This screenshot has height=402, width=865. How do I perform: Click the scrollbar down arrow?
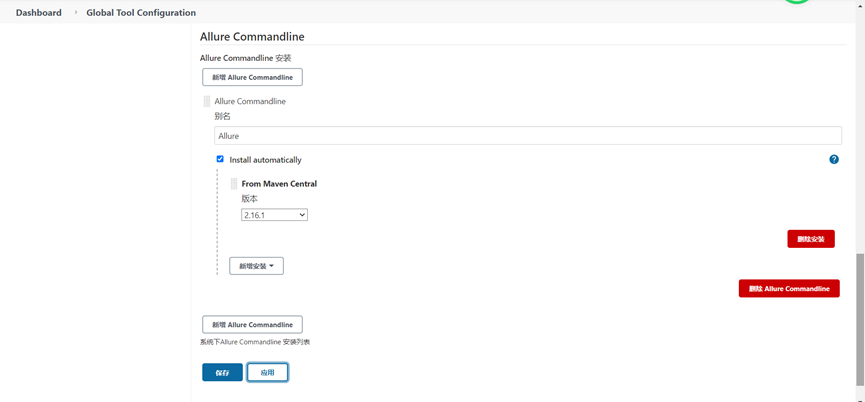(859, 397)
